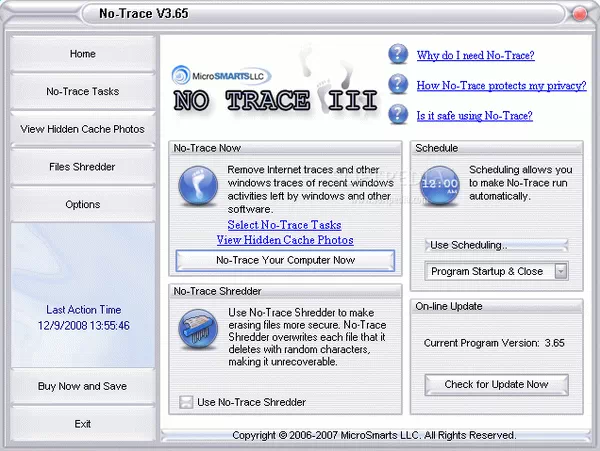Image resolution: width=600 pixels, height=451 pixels.
Task: Click help icon beside 'Is it safe using No-Trace?'
Action: click(398, 115)
